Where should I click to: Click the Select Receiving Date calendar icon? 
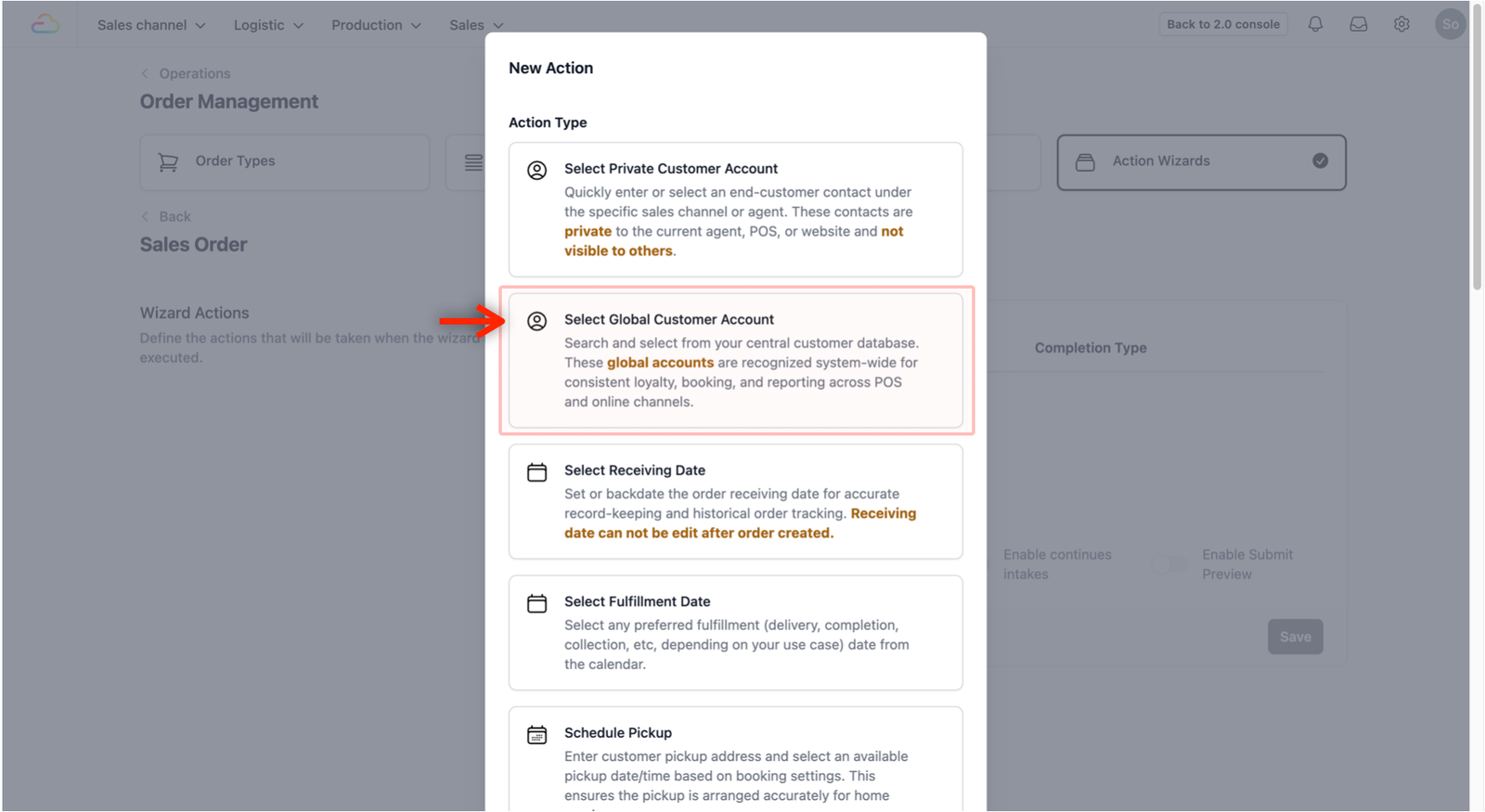click(536, 472)
